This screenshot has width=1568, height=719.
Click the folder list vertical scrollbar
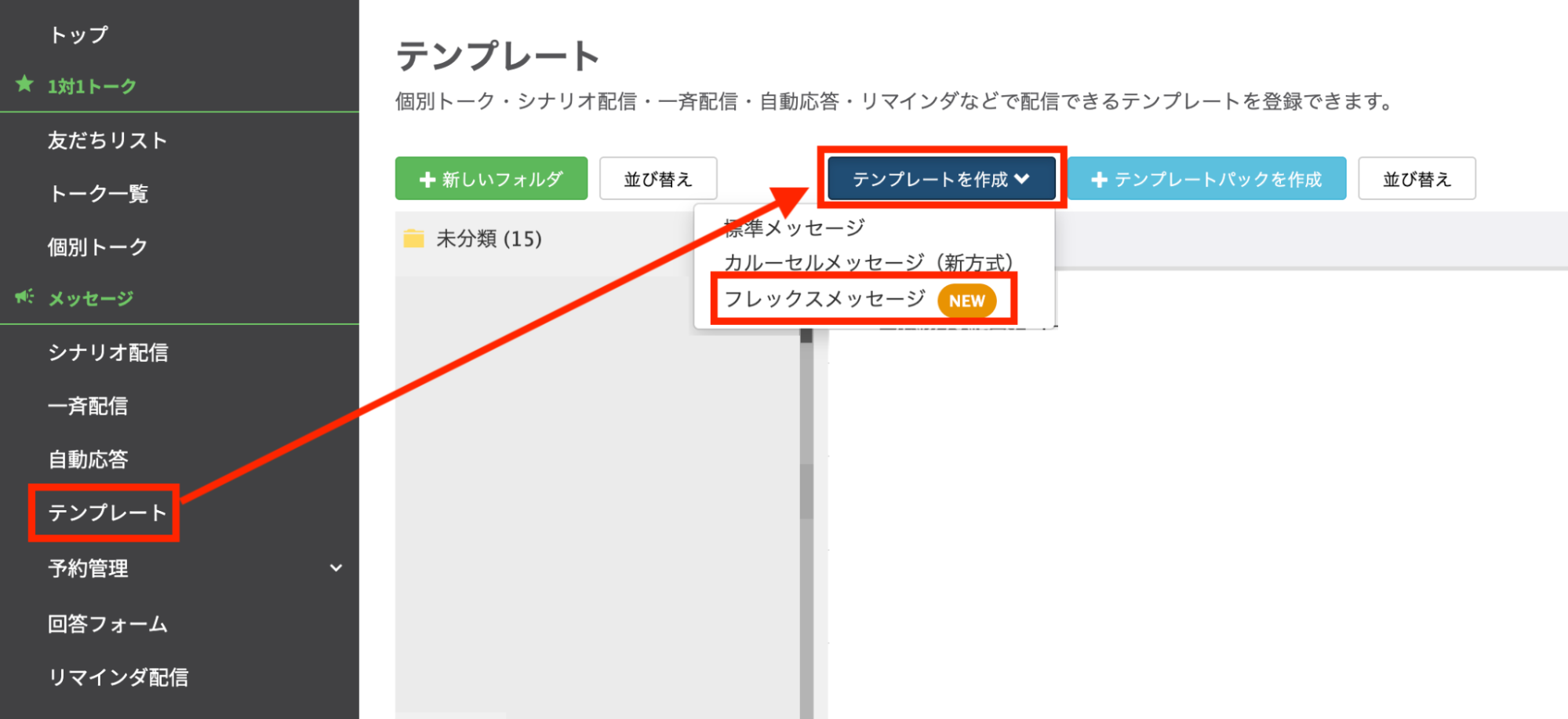[806, 491]
